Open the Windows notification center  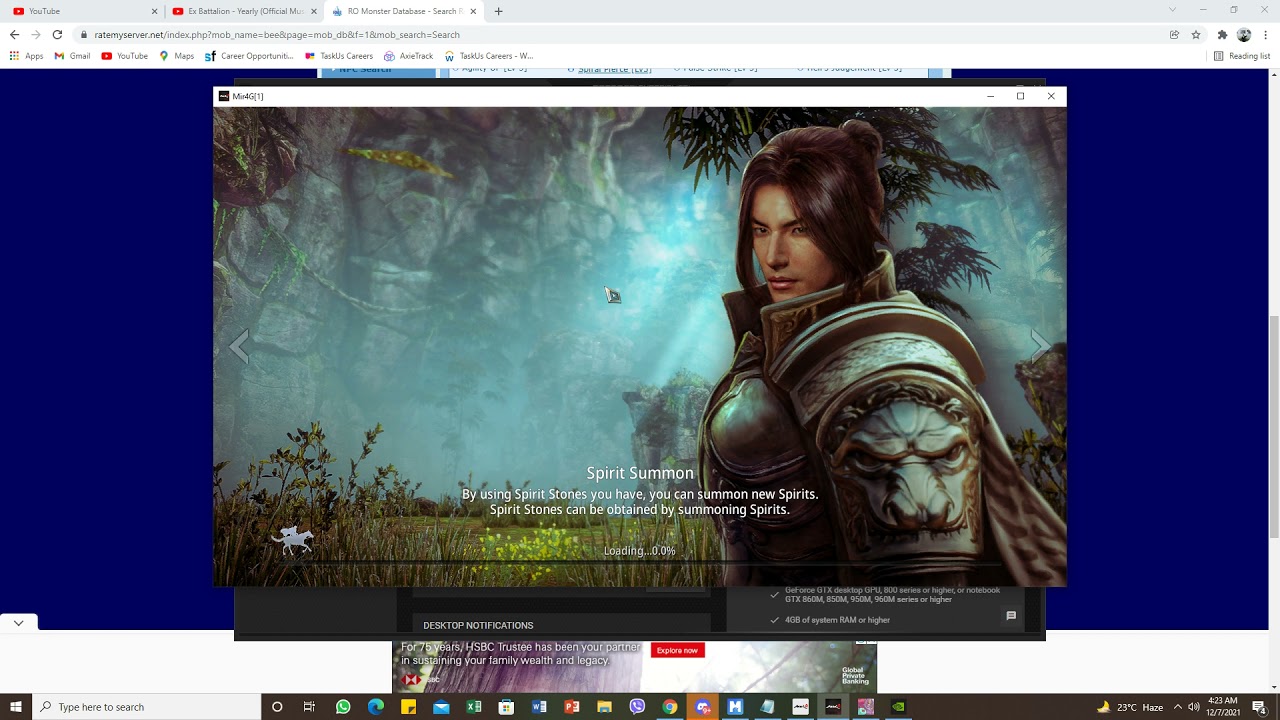pos(1259,707)
